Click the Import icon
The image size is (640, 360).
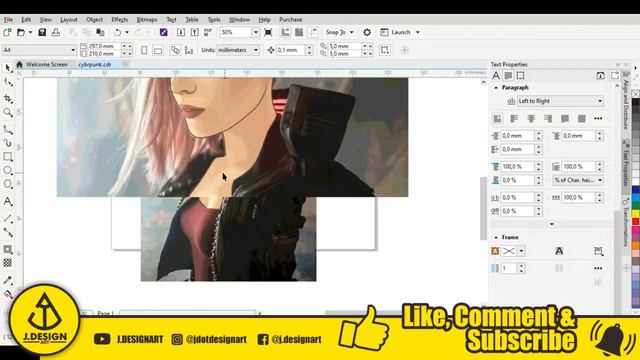click(181, 32)
